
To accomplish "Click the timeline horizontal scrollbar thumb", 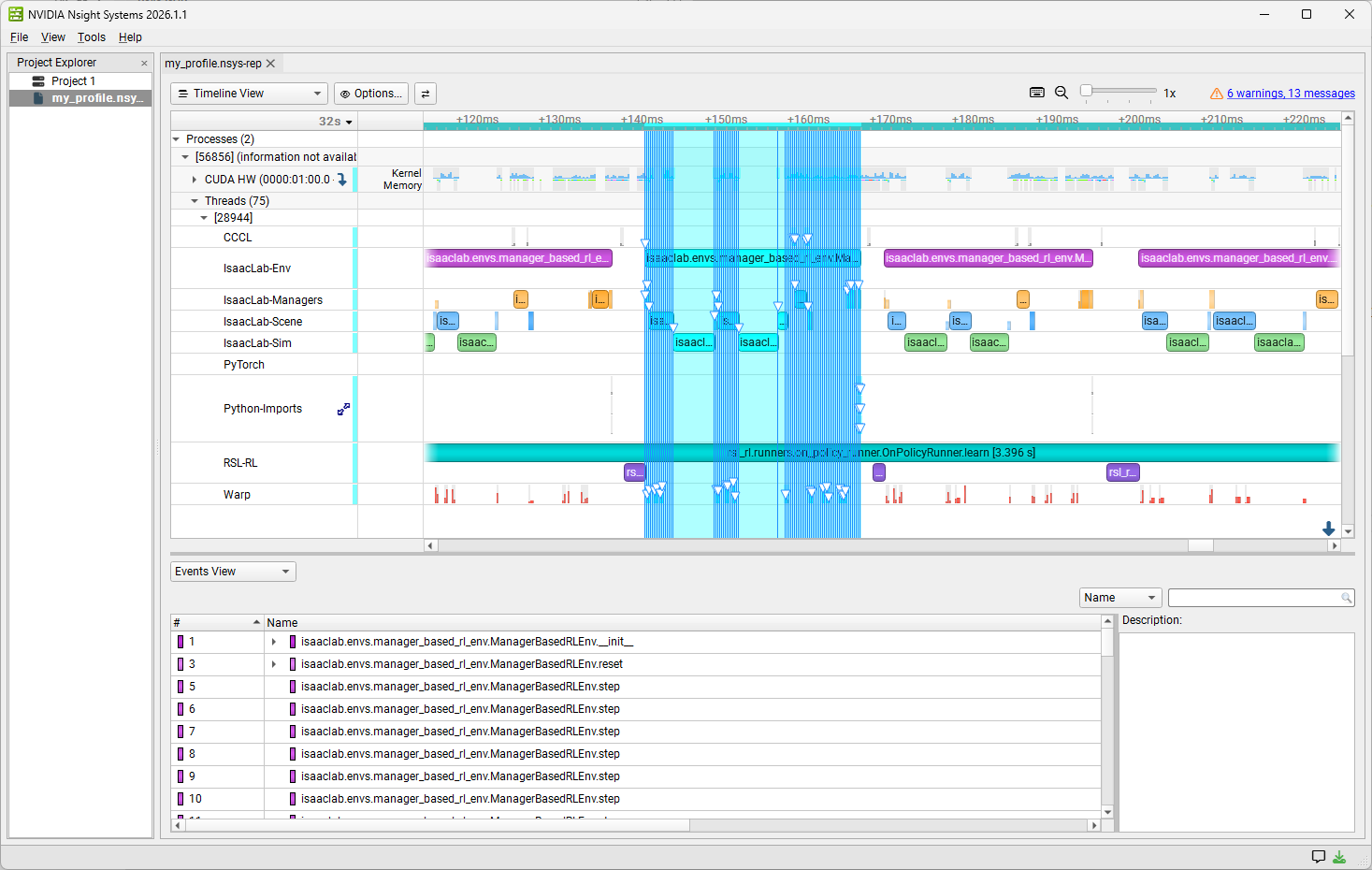I will click(x=1200, y=545).
